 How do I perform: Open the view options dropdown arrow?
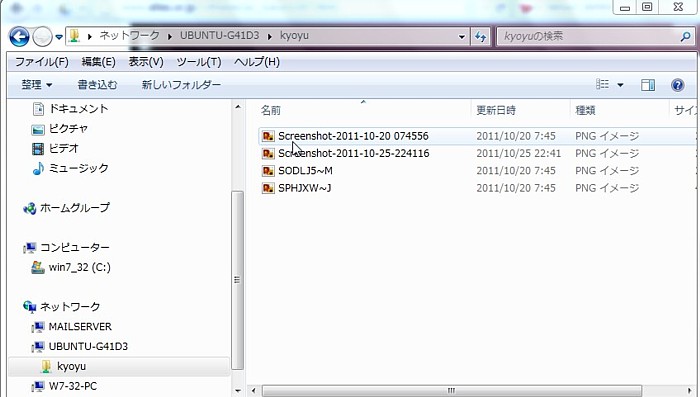[621, 85]
